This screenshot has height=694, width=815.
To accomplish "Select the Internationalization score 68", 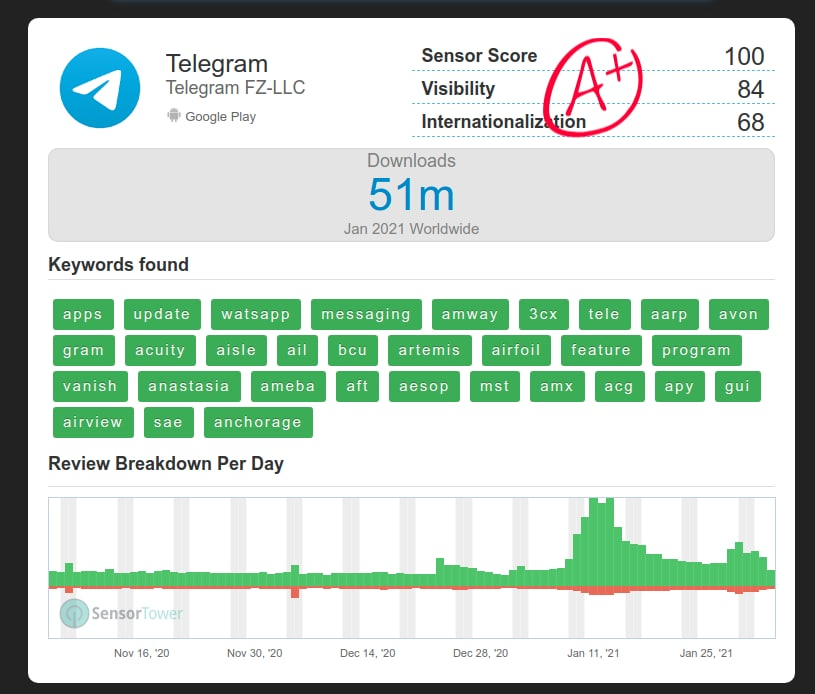I will [x=750, y=122].
